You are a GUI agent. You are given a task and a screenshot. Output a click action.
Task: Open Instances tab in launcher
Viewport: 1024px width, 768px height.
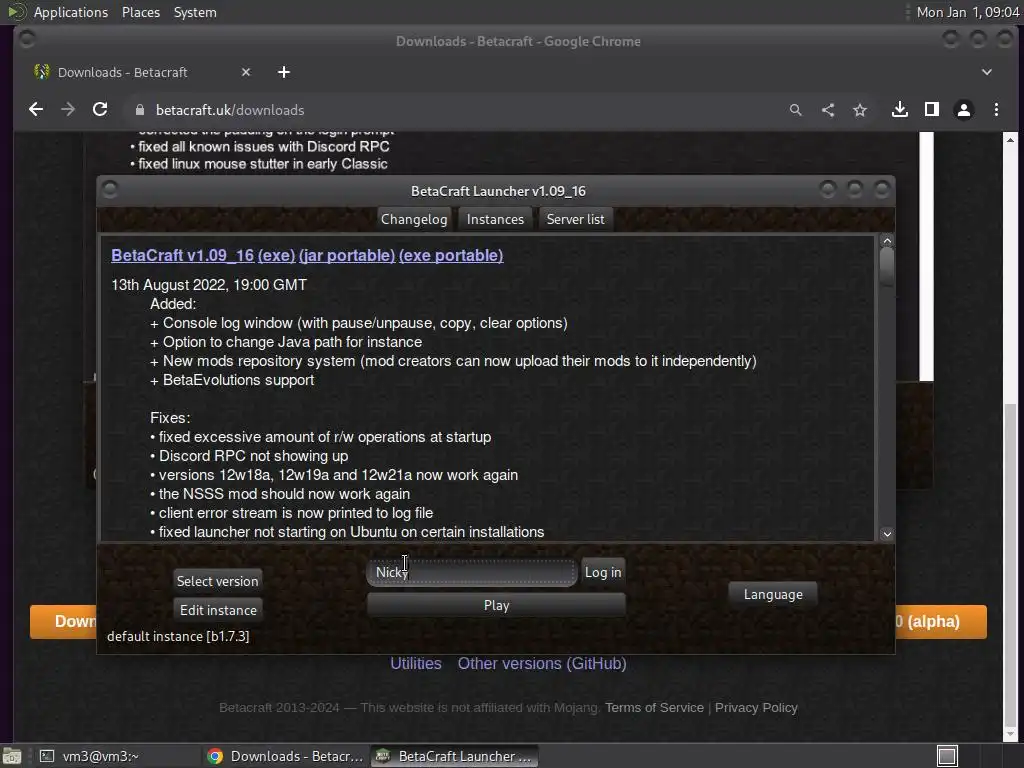(495, 219)
